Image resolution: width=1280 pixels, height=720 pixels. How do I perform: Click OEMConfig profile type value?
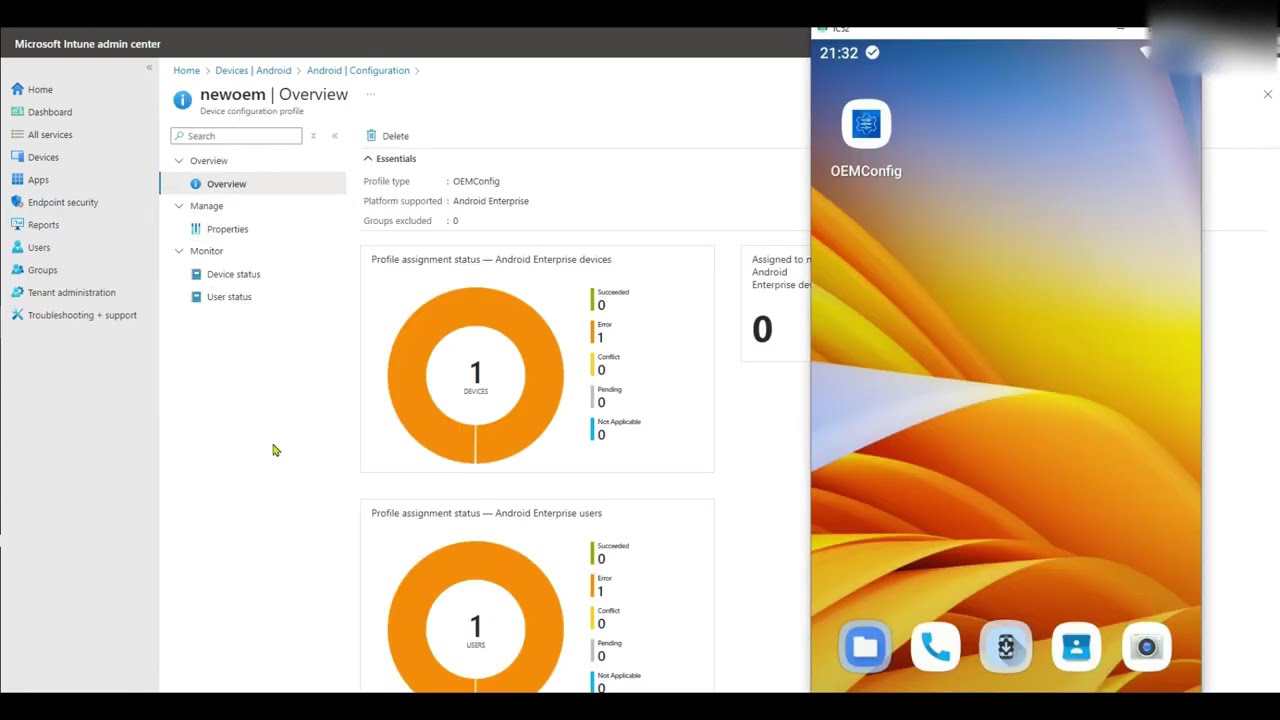476,182
